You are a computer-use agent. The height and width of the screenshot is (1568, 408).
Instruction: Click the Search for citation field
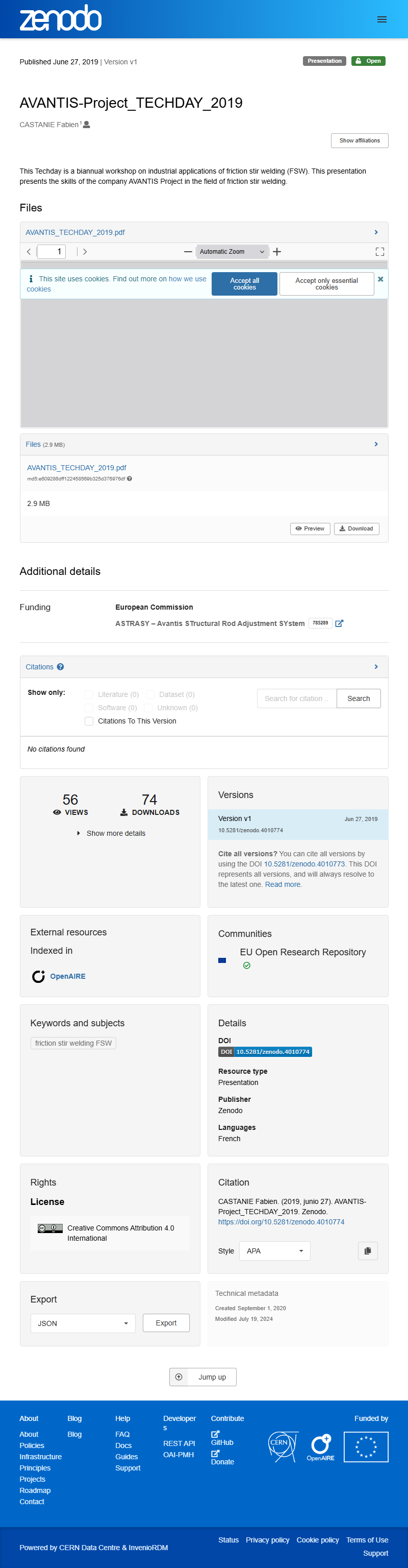tap(297, 698)
